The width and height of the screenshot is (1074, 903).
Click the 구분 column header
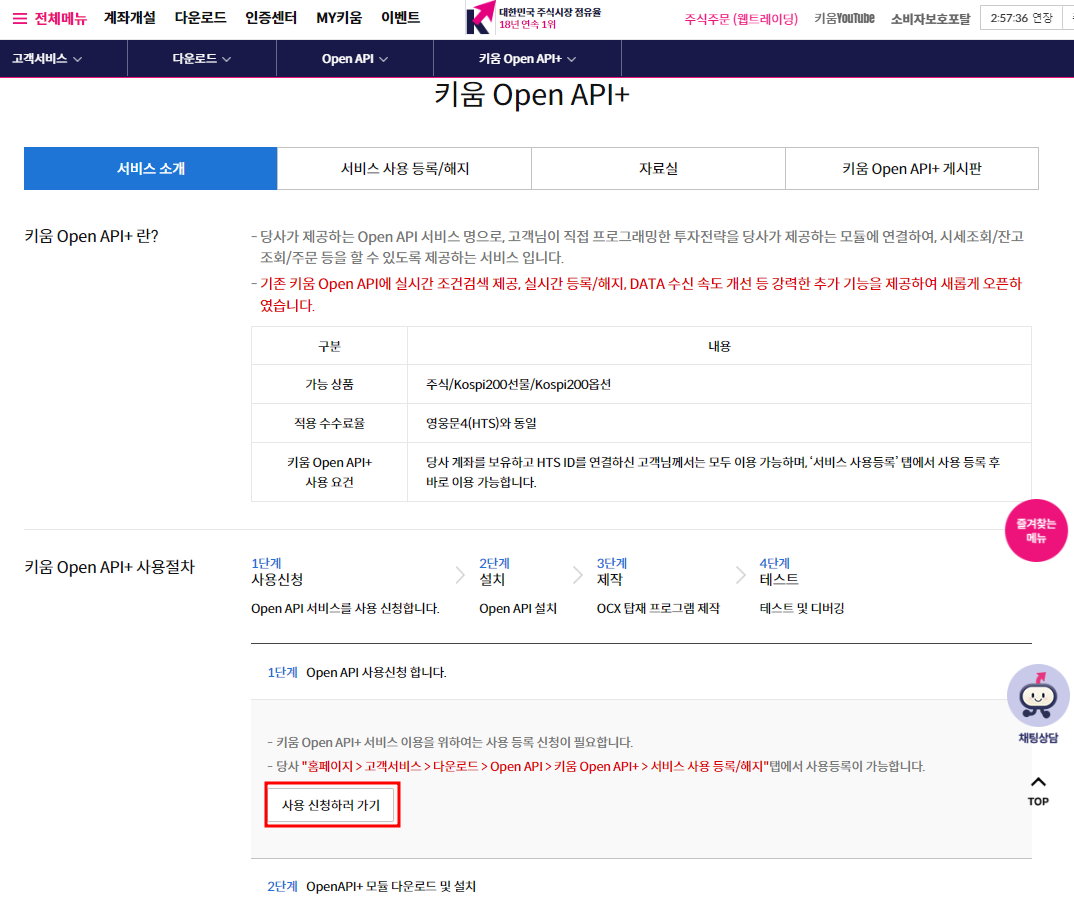tap(329, 346)
